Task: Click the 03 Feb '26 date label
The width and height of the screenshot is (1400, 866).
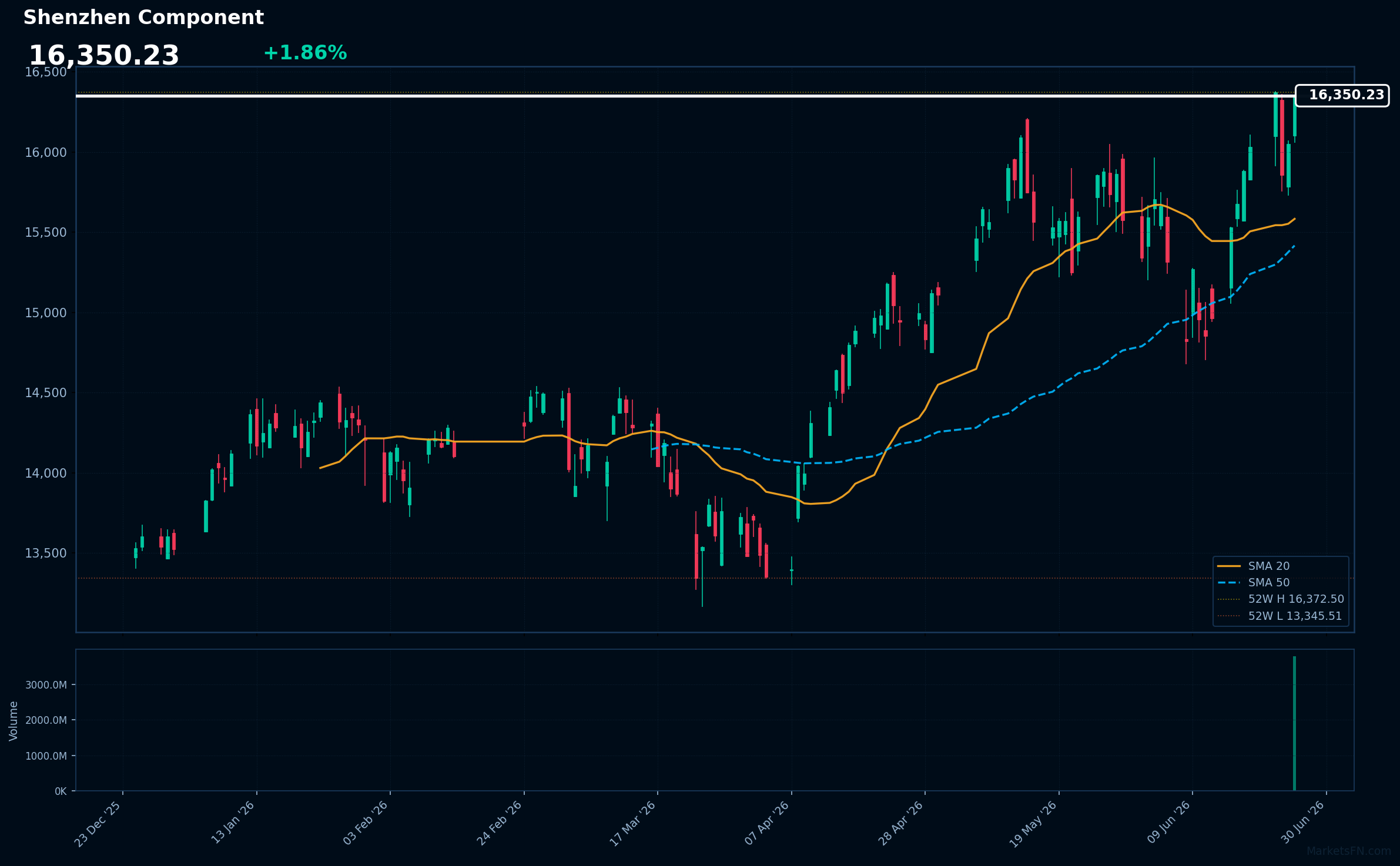Action: pos(366,823)
